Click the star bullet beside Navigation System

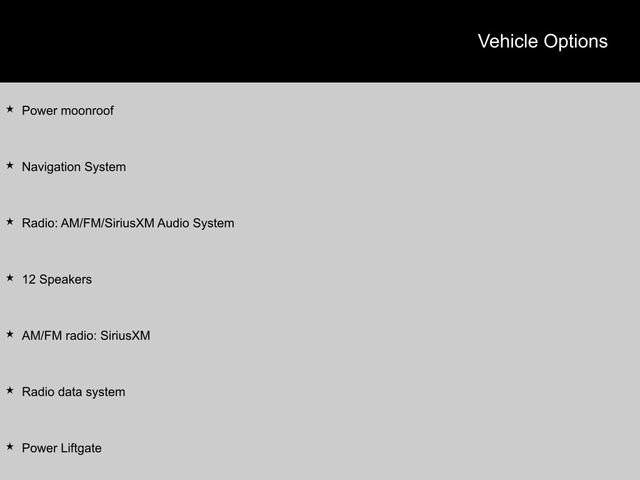click(10, 165)
